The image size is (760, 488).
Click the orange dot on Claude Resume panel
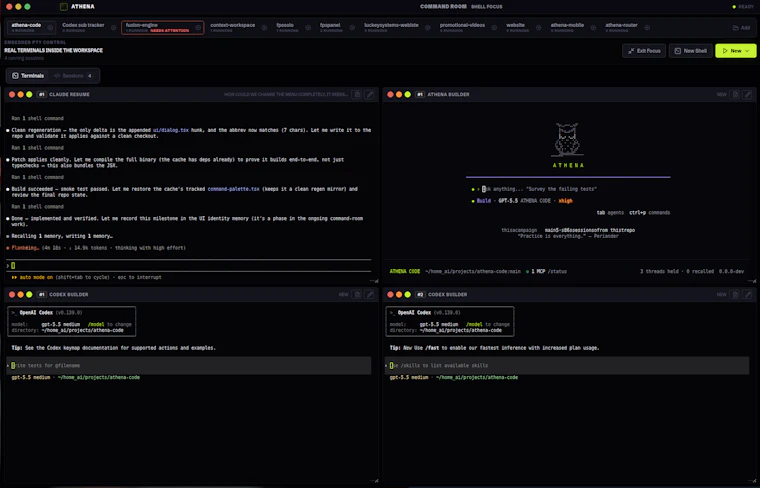click(20, 94)
